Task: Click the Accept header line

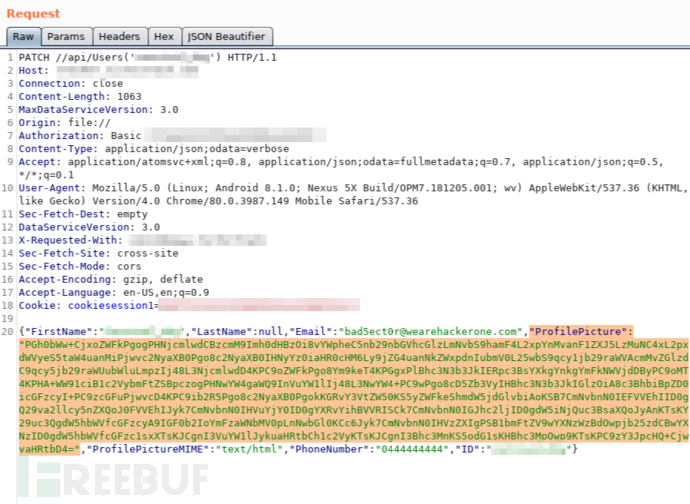Action: (x=341, y=168)
